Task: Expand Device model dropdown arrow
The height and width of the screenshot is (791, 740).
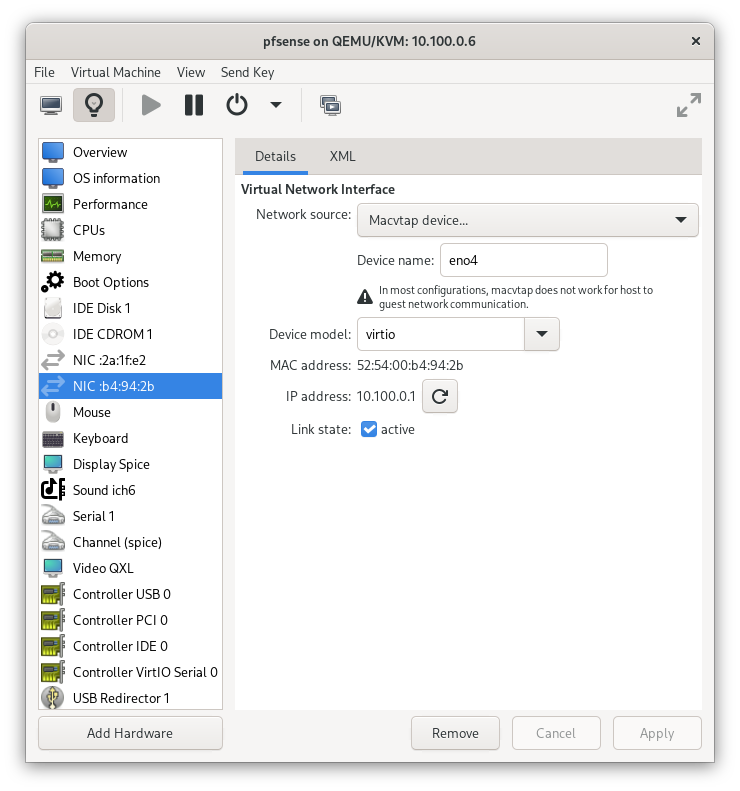Action: [x=542, y=334]
